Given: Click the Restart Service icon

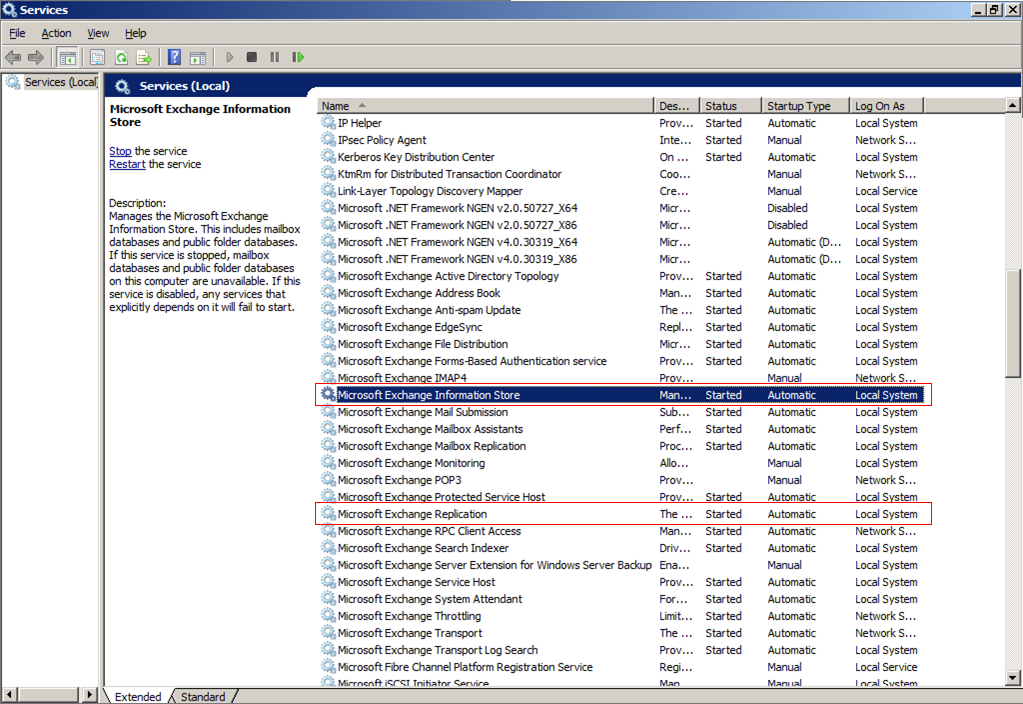Looking at the screenshot, I should (298, 57).
